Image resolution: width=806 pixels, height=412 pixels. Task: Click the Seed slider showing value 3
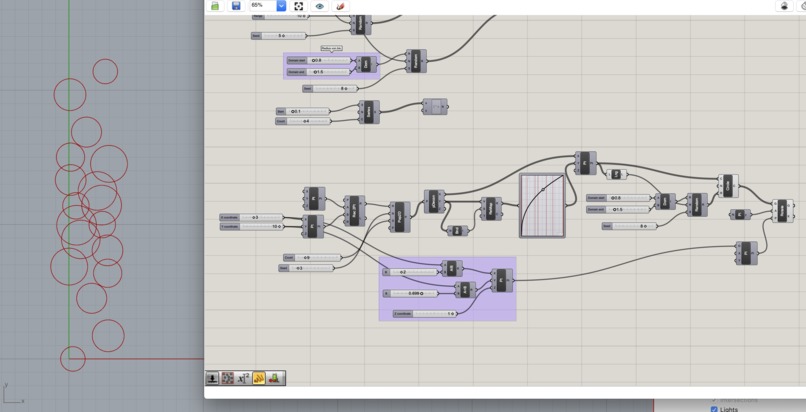point(306,268)
